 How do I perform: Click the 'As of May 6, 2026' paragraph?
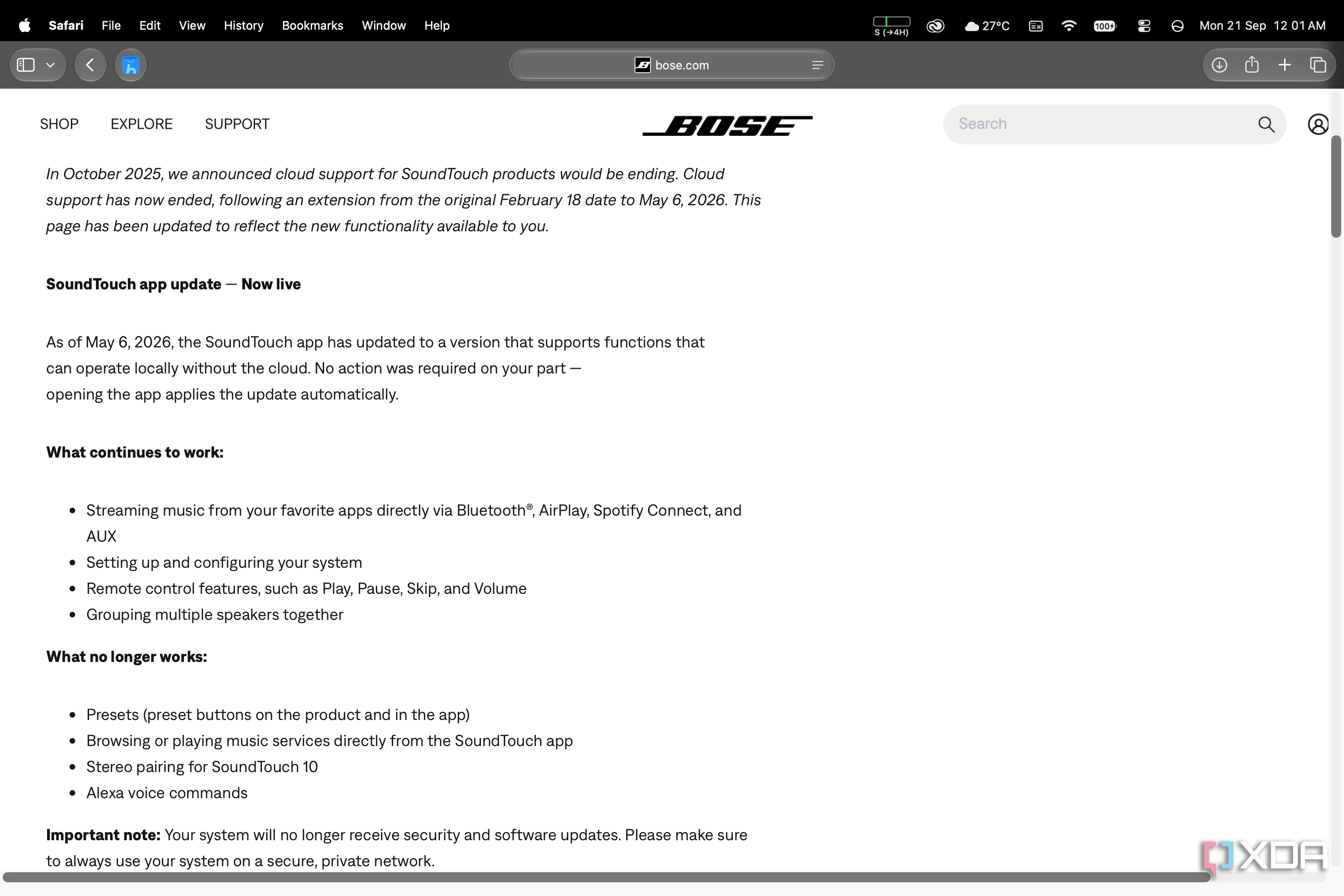click(375, 368)
